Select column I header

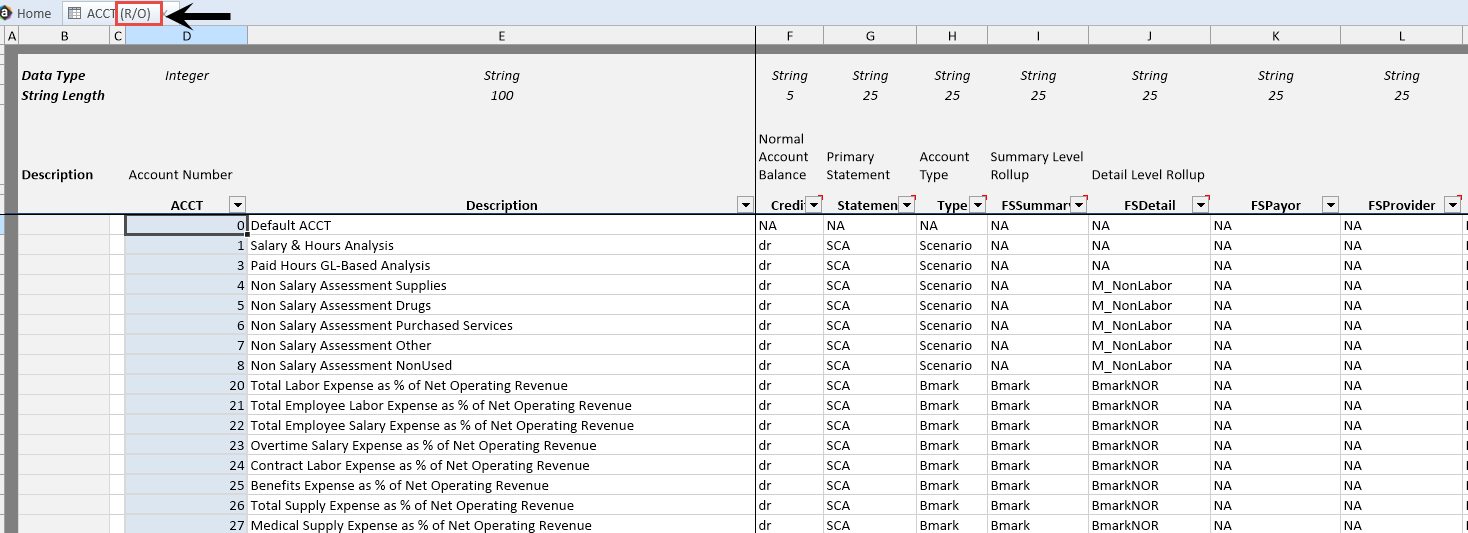[x=1038, y=36]
